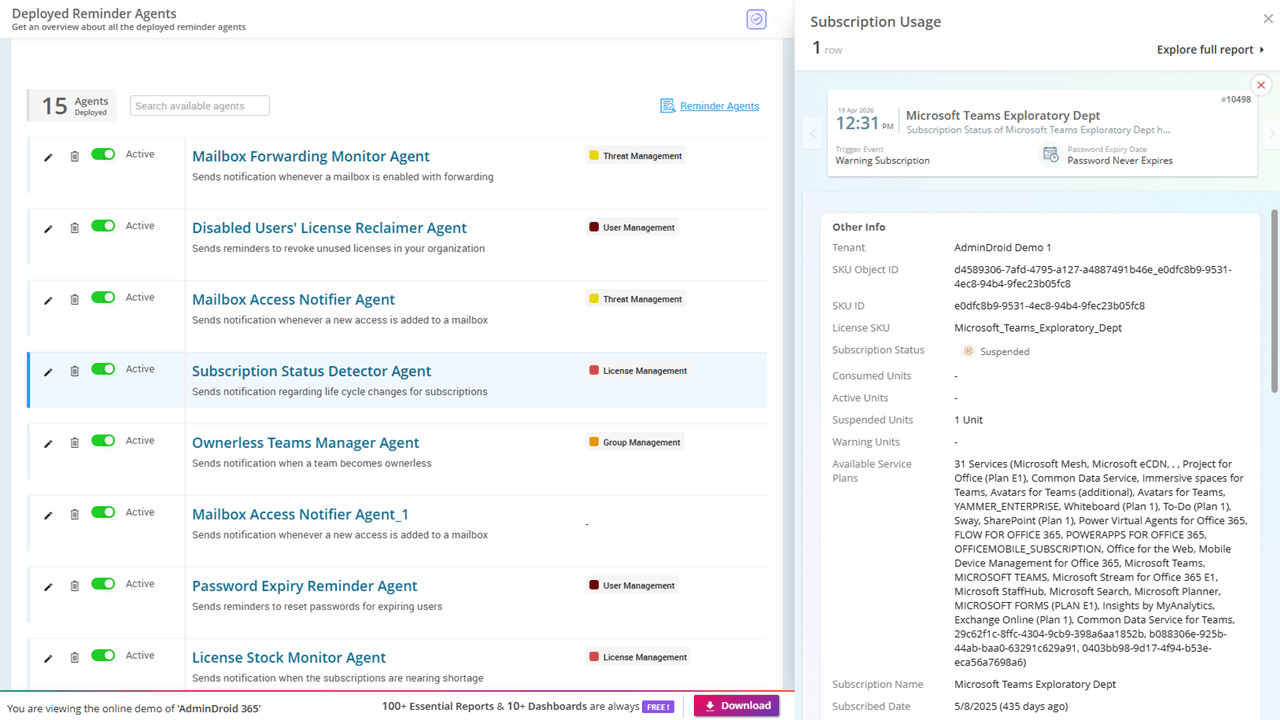Screen dimensions: 1280x720
Task: Close the Subscription Usage panel
Action: click(1269, 19)
